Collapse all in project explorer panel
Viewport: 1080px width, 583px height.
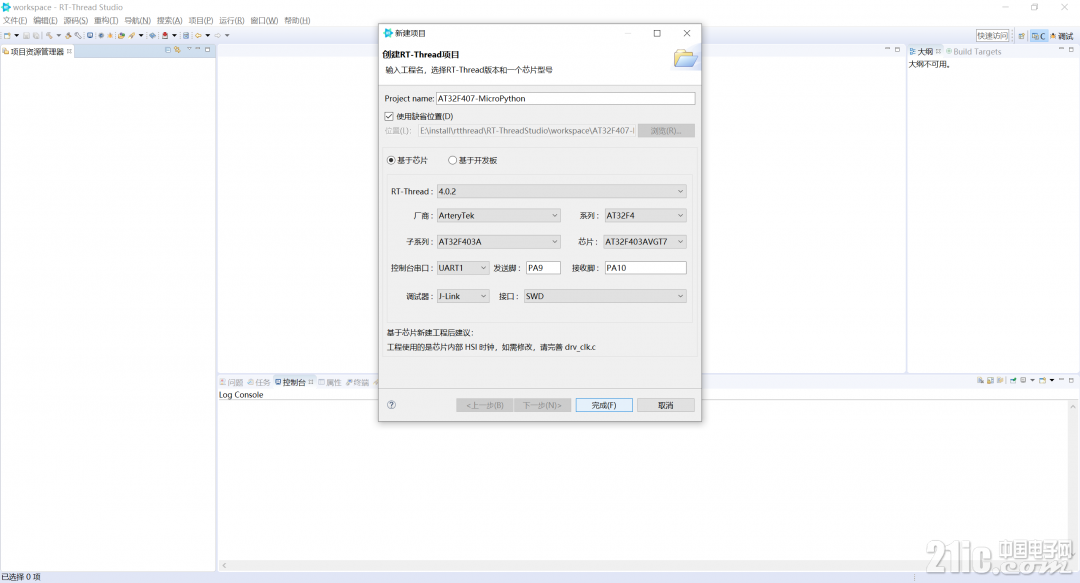[x=167, y=50]
